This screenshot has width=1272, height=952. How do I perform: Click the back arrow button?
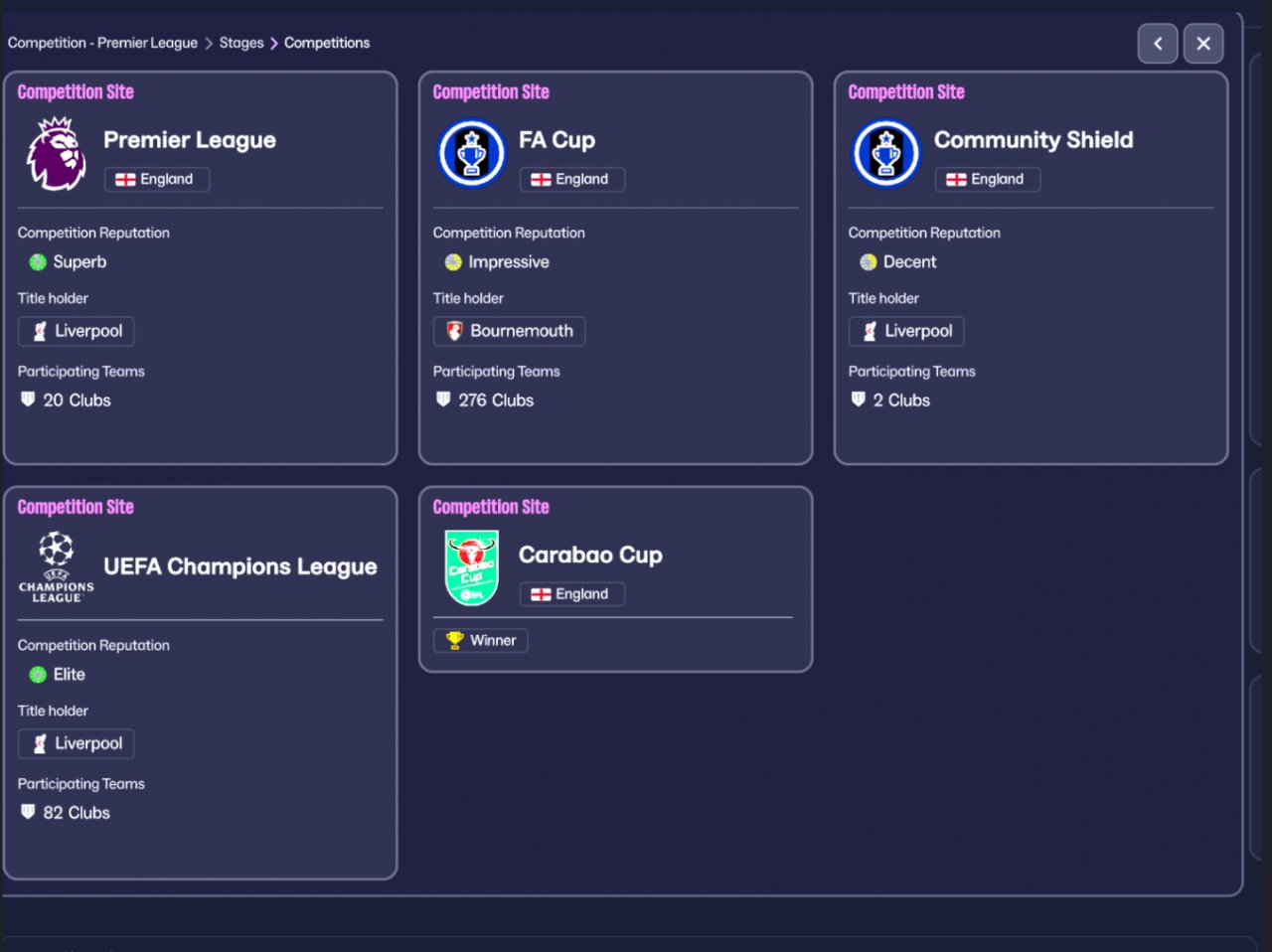coord(1158,44)
